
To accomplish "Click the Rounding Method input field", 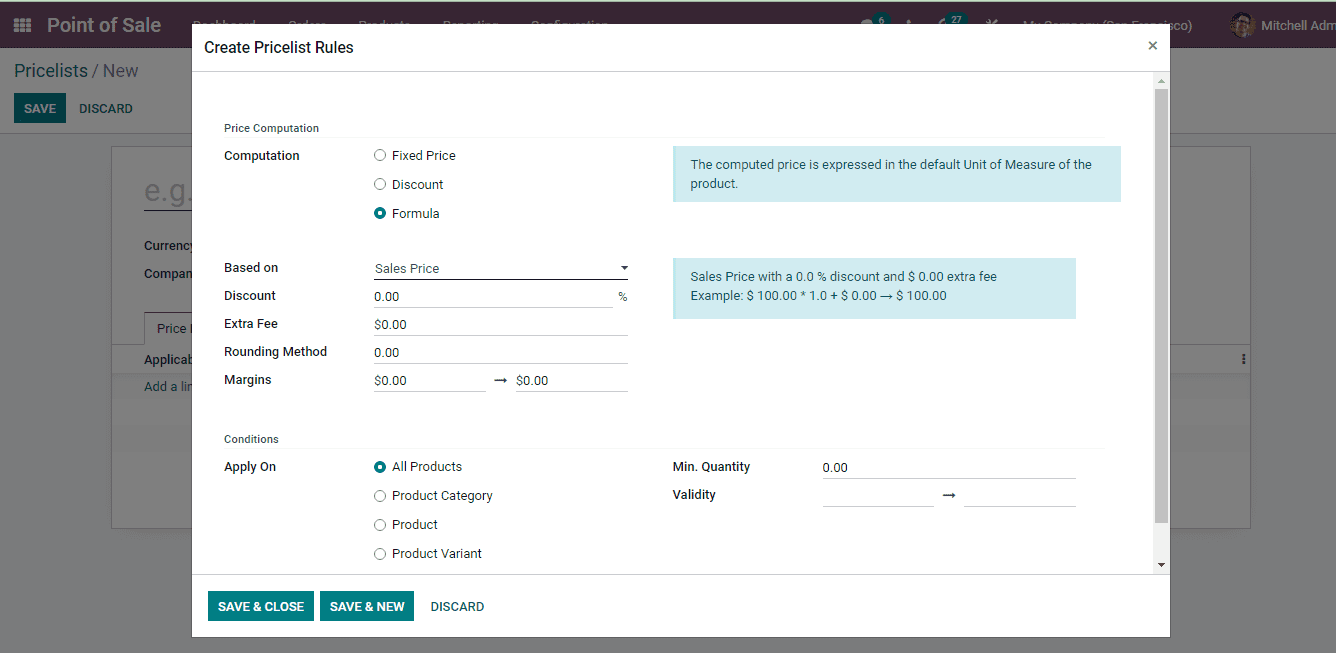I will point(500,353).
